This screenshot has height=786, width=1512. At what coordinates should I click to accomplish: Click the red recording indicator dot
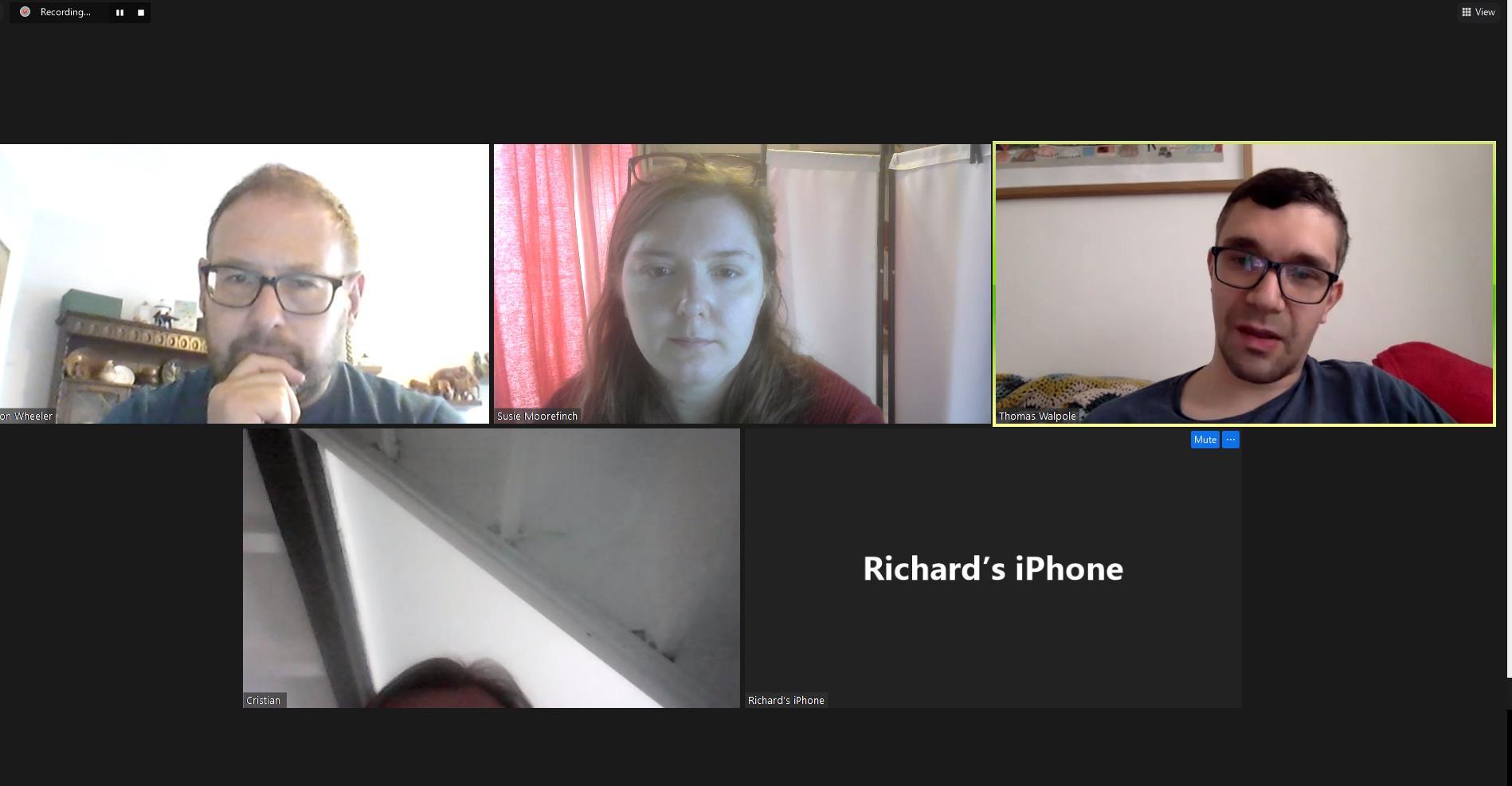[25, 12]
